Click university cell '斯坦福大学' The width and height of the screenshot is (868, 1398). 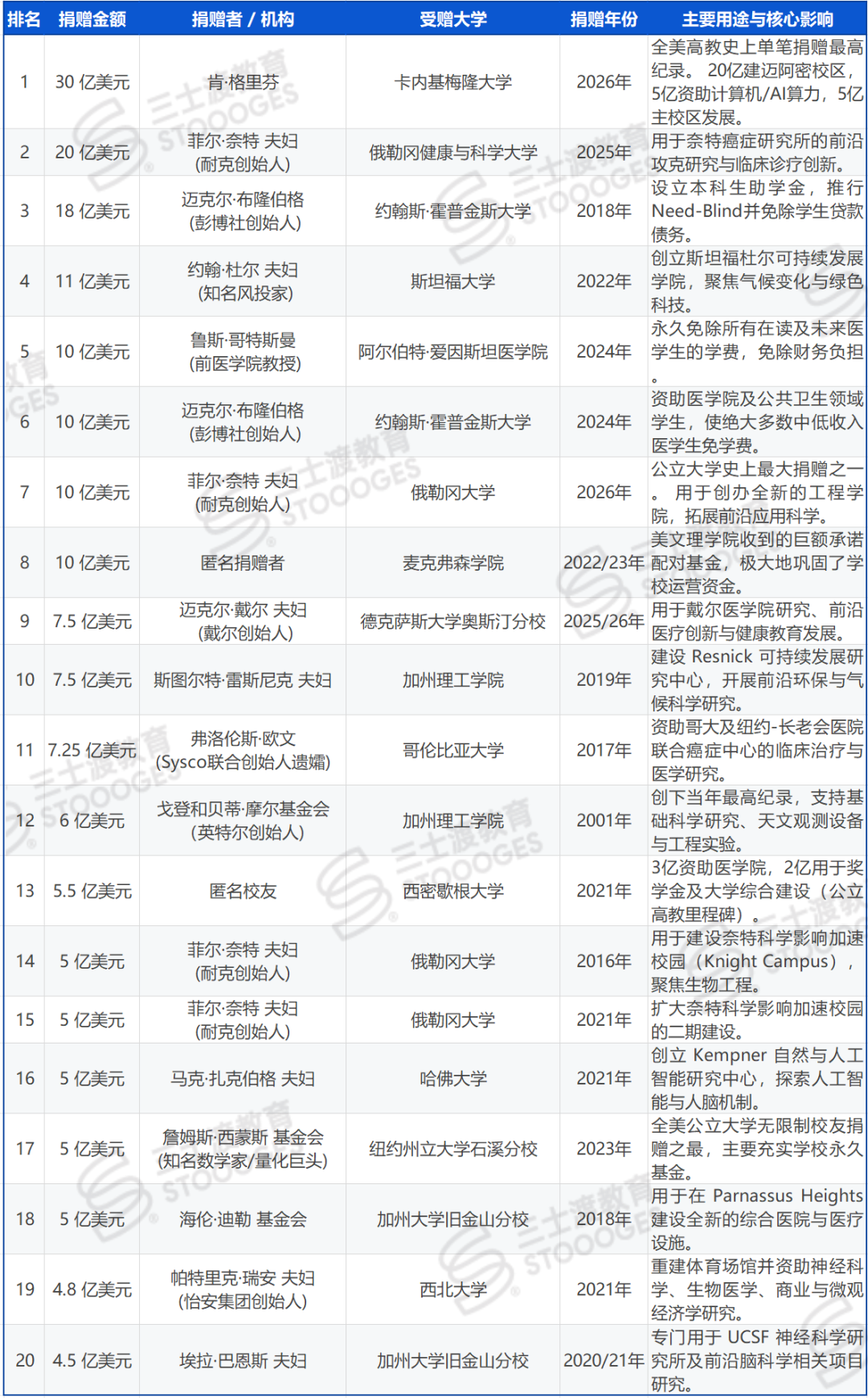coord(453,281)
